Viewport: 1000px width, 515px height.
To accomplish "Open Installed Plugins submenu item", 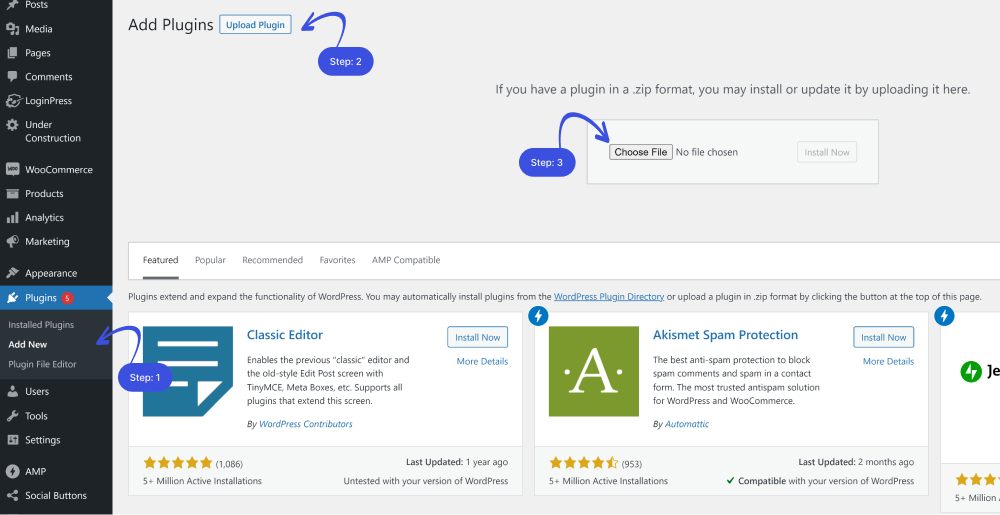I will (x=41, y=324).
